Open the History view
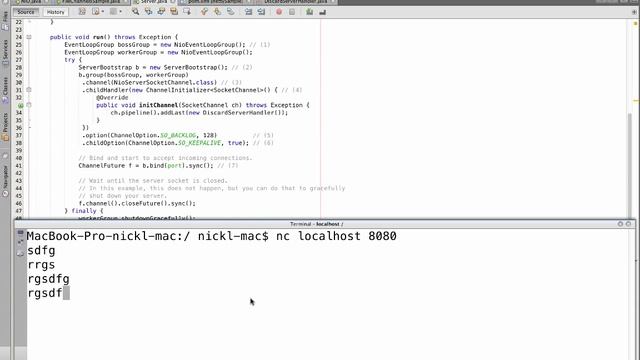640x360 pixels. click(56, 12)
